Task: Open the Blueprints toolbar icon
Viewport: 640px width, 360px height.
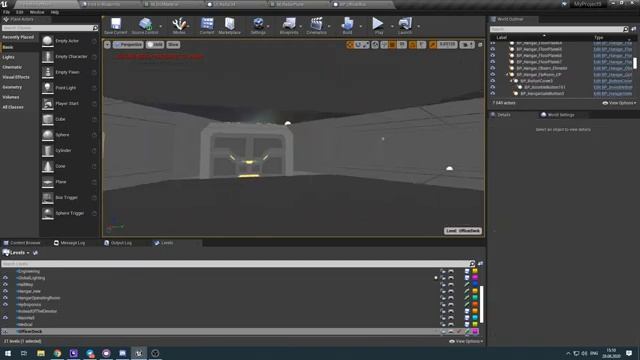Action: pos(289,24)
